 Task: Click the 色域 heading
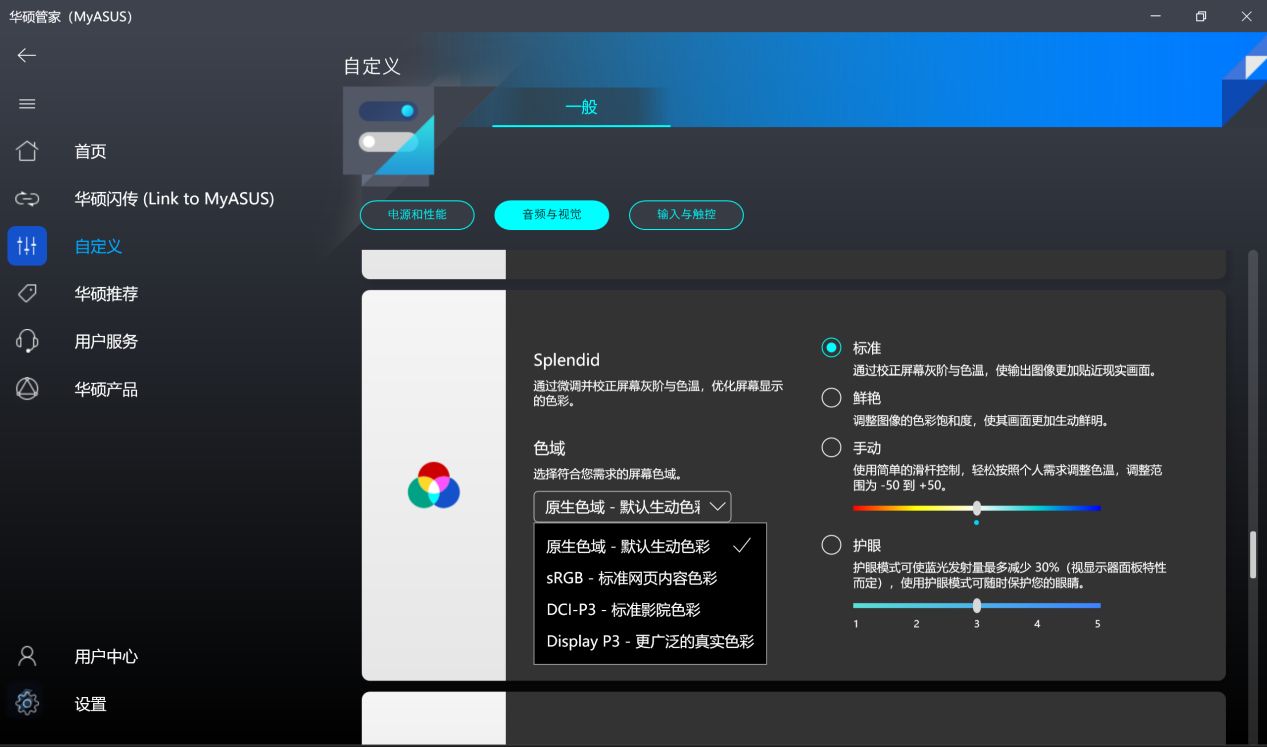tap(549, 448)
